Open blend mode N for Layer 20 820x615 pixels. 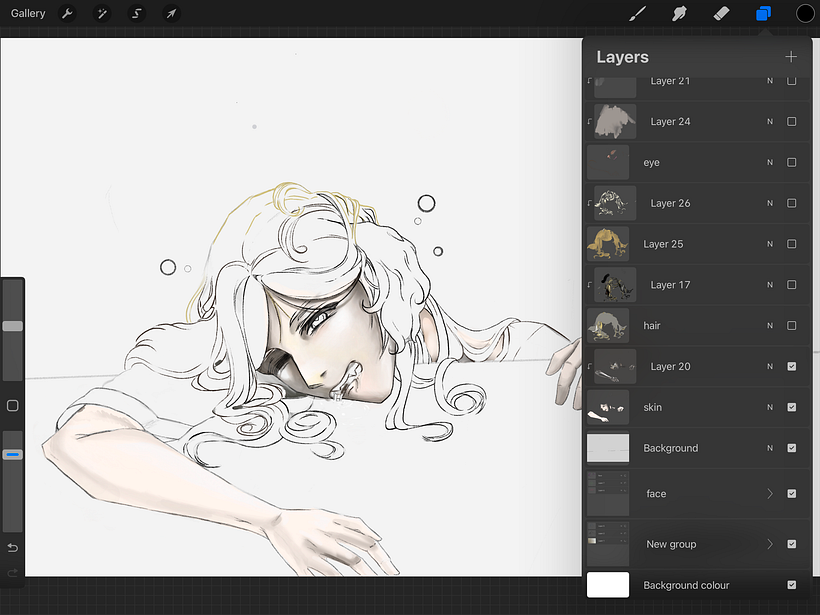pyautogui.click(x=770, y=366)
